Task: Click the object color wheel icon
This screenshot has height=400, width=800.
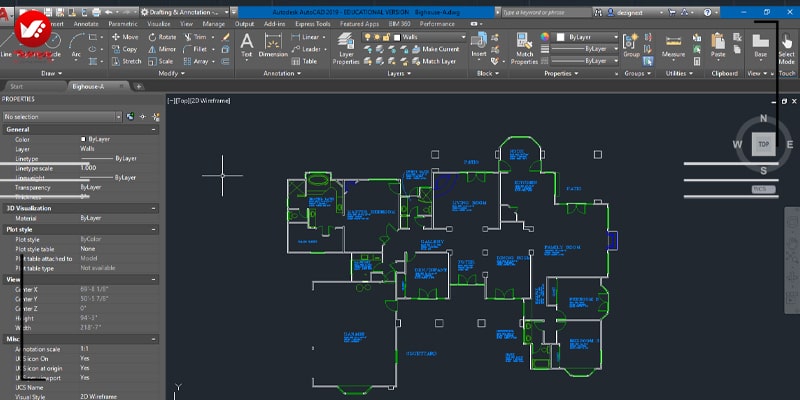Action: (x=545, y=37)
